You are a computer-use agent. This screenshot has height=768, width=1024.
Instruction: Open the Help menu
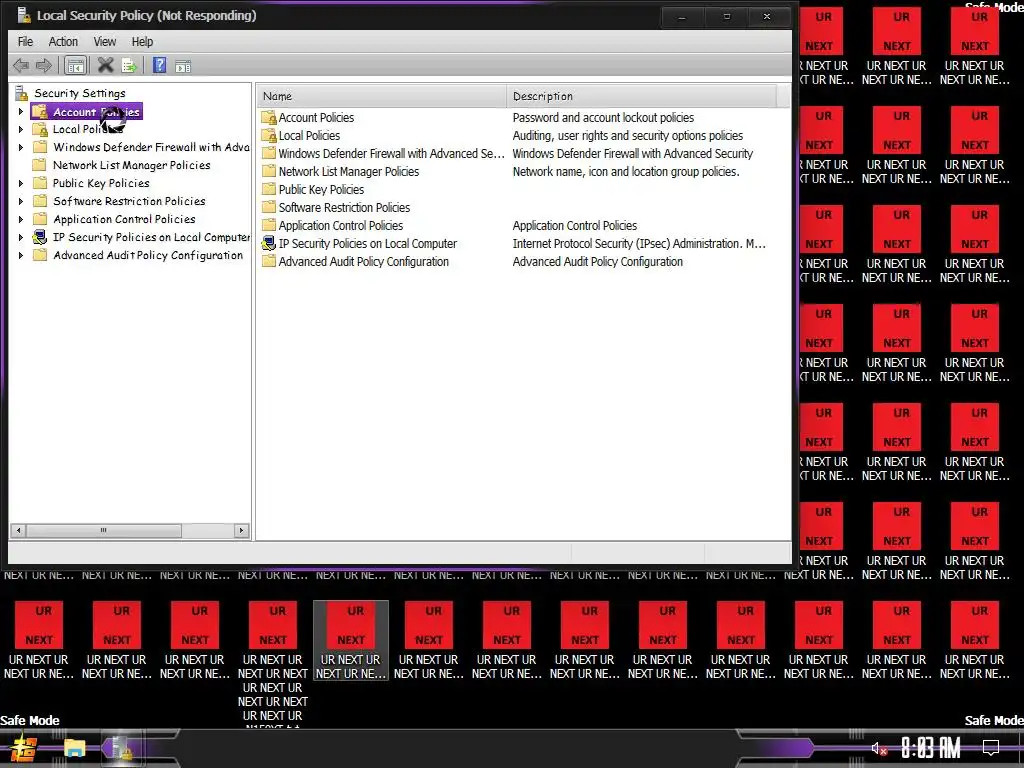pyautogui.click(x=142, y=42)
